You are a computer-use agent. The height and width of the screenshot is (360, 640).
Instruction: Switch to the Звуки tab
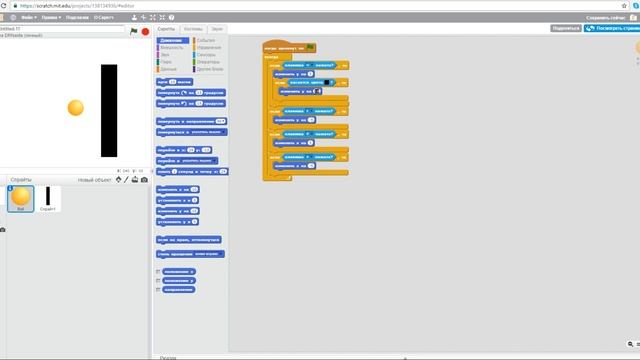(217, 29)
